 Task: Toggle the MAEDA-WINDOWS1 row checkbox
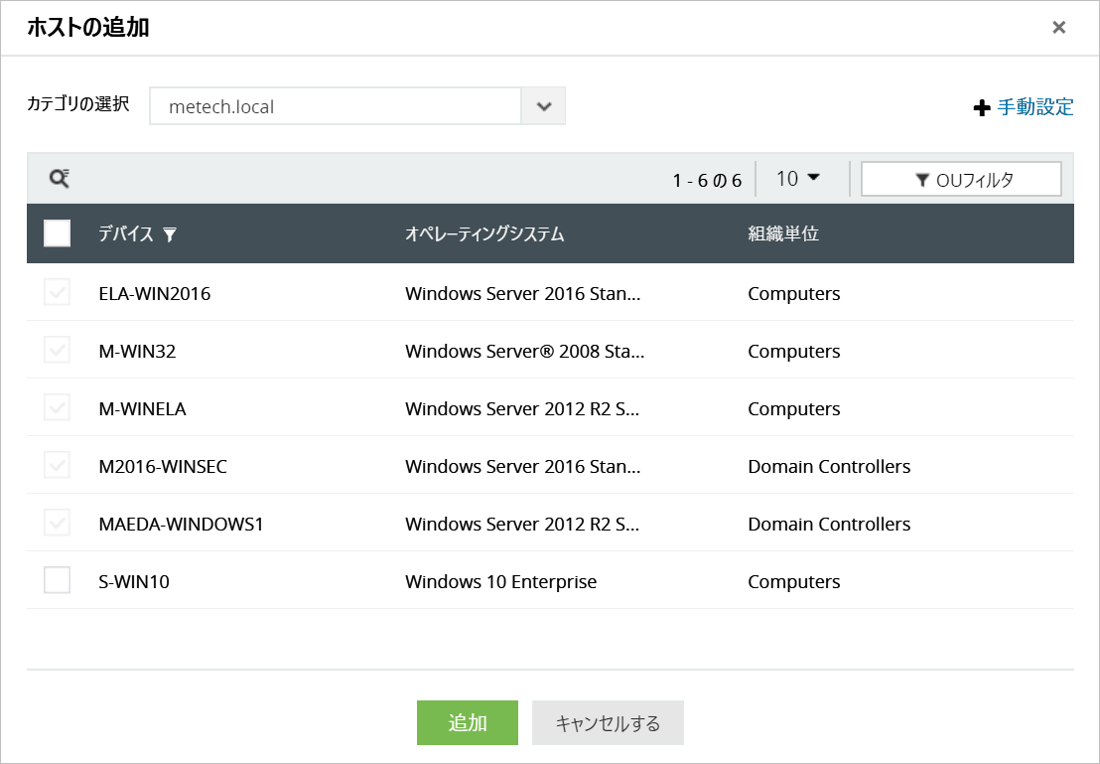tap(57, 523)
